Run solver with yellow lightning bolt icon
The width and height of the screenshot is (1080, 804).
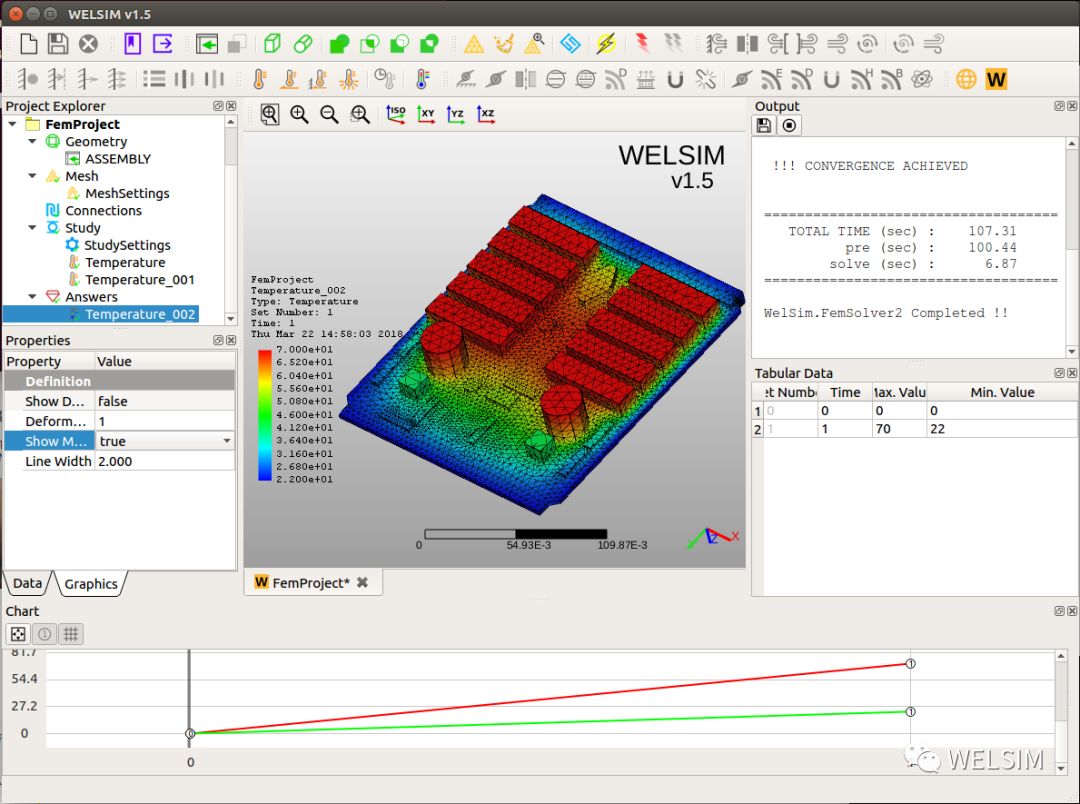tap(606, 44)
